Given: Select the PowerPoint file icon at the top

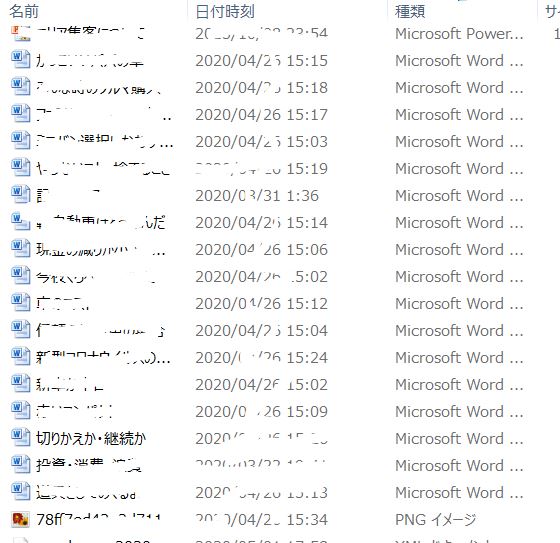Looking at the screenshot, I should [21, 33].
